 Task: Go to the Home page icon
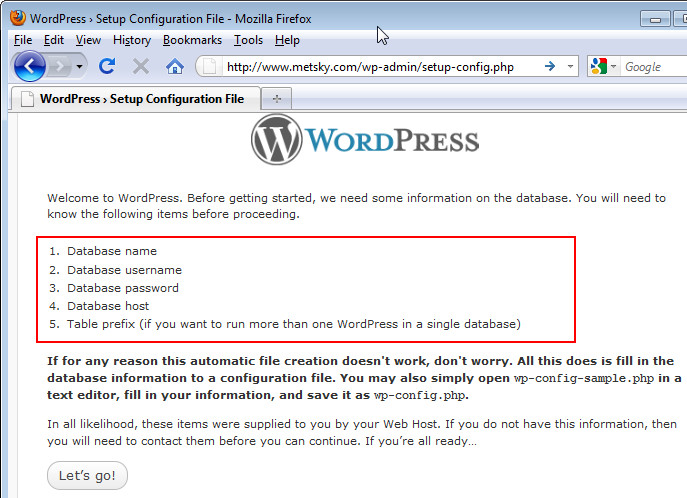pos(175,67)
